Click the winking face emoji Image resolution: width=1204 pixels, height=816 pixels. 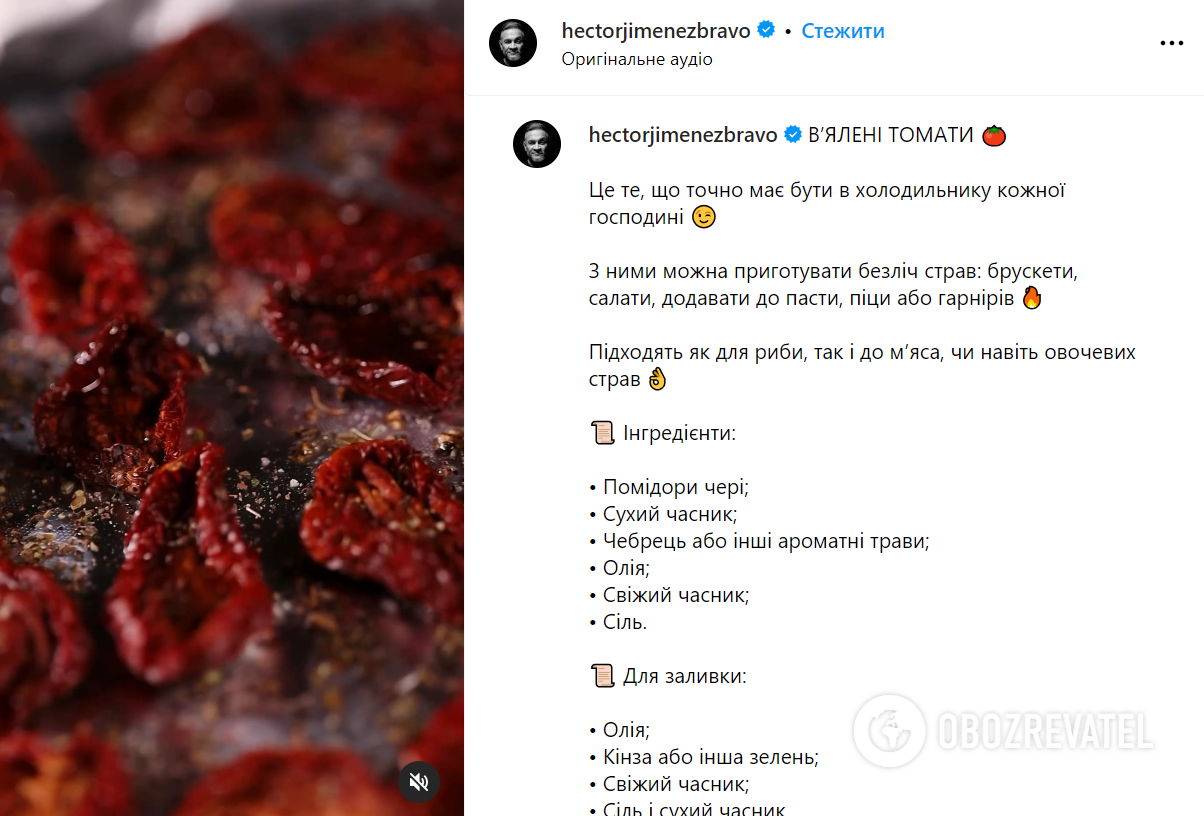pos(705,216)
